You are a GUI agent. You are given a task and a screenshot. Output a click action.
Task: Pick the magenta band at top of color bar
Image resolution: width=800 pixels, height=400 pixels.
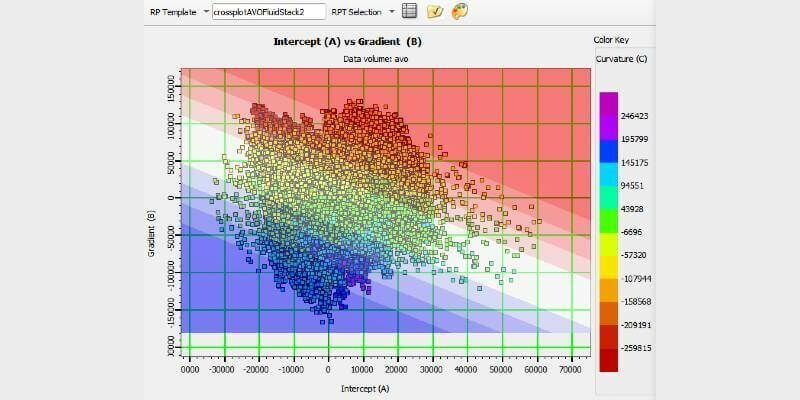coord(609,104)
